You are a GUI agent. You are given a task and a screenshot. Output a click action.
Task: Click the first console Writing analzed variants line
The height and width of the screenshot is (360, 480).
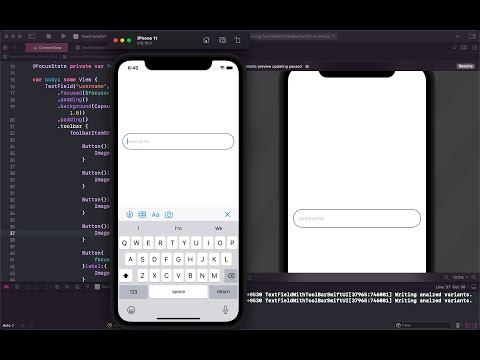click(x=360, y=294)
